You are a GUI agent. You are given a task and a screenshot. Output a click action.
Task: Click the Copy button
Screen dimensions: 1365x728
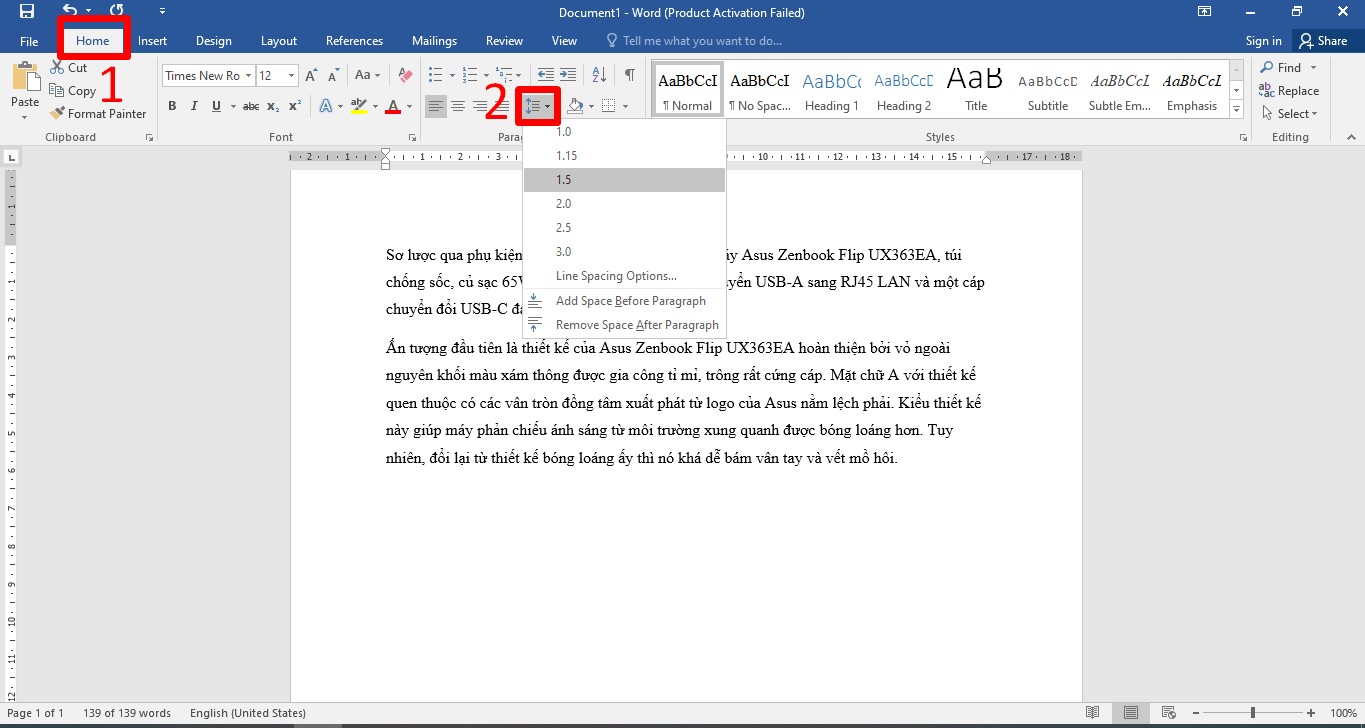pos(73,91)
